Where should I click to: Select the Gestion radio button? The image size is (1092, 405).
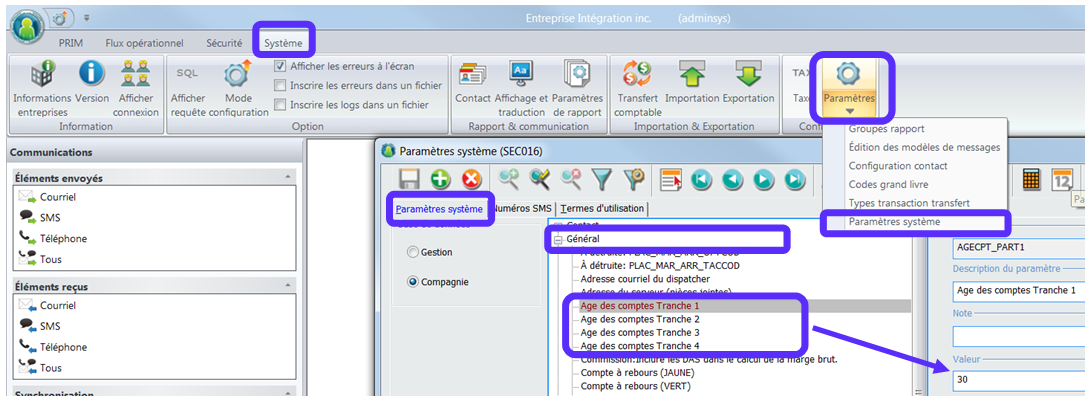[x=413, y=253]
